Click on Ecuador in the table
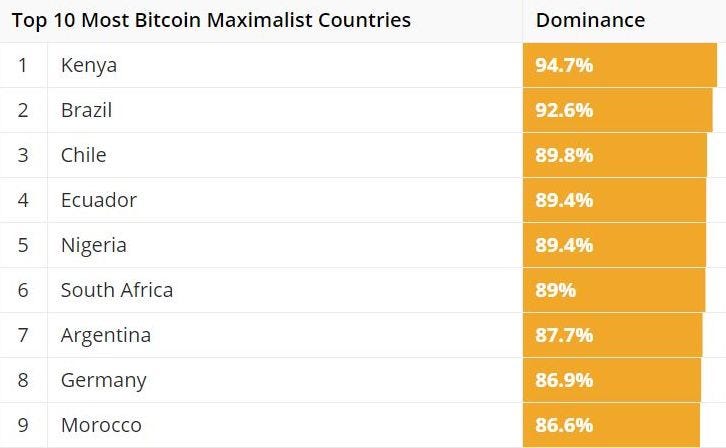This screenshot has height=448, width=726. point(99,200)
